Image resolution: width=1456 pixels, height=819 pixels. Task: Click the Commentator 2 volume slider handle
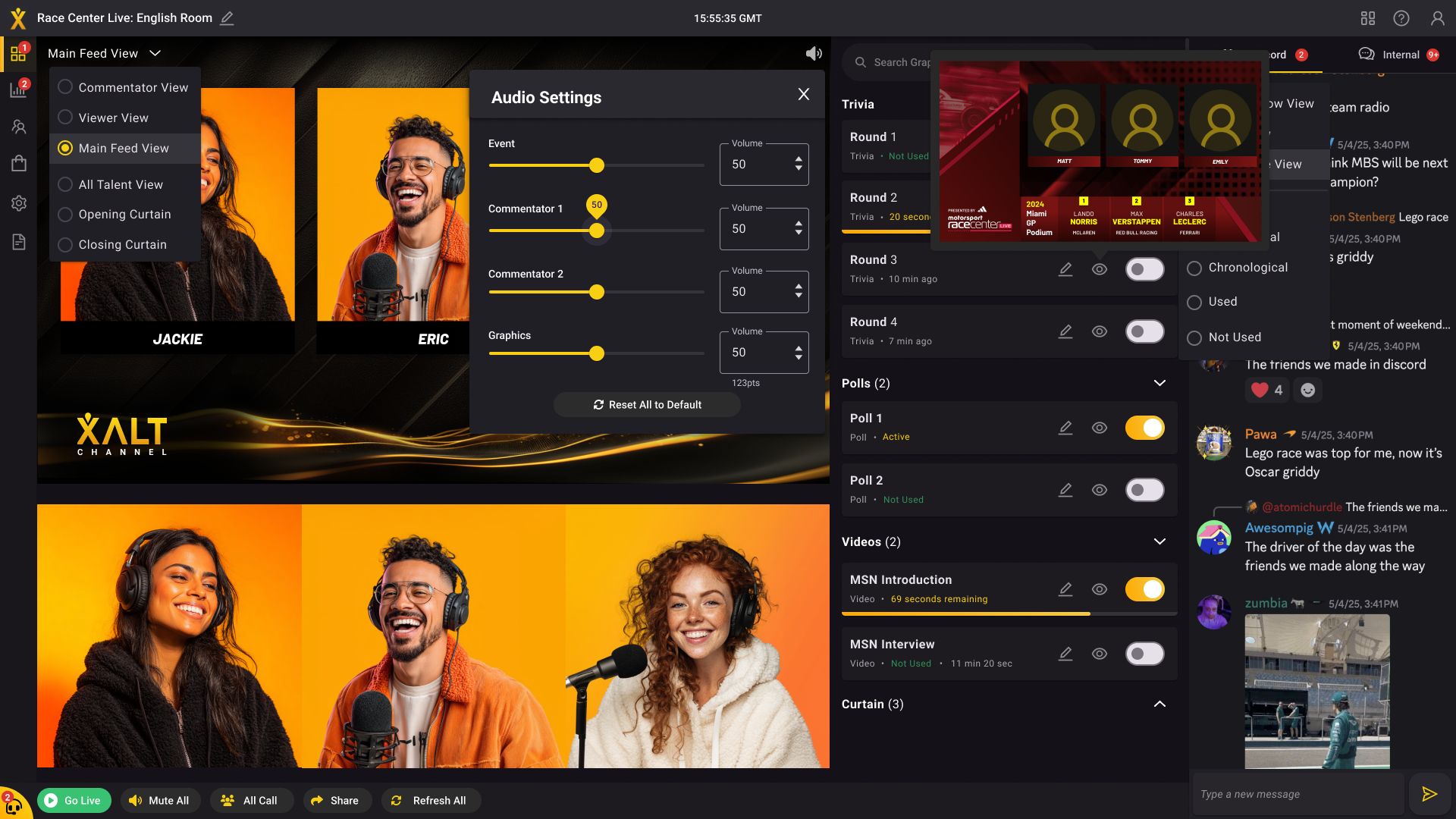(597, 292)
